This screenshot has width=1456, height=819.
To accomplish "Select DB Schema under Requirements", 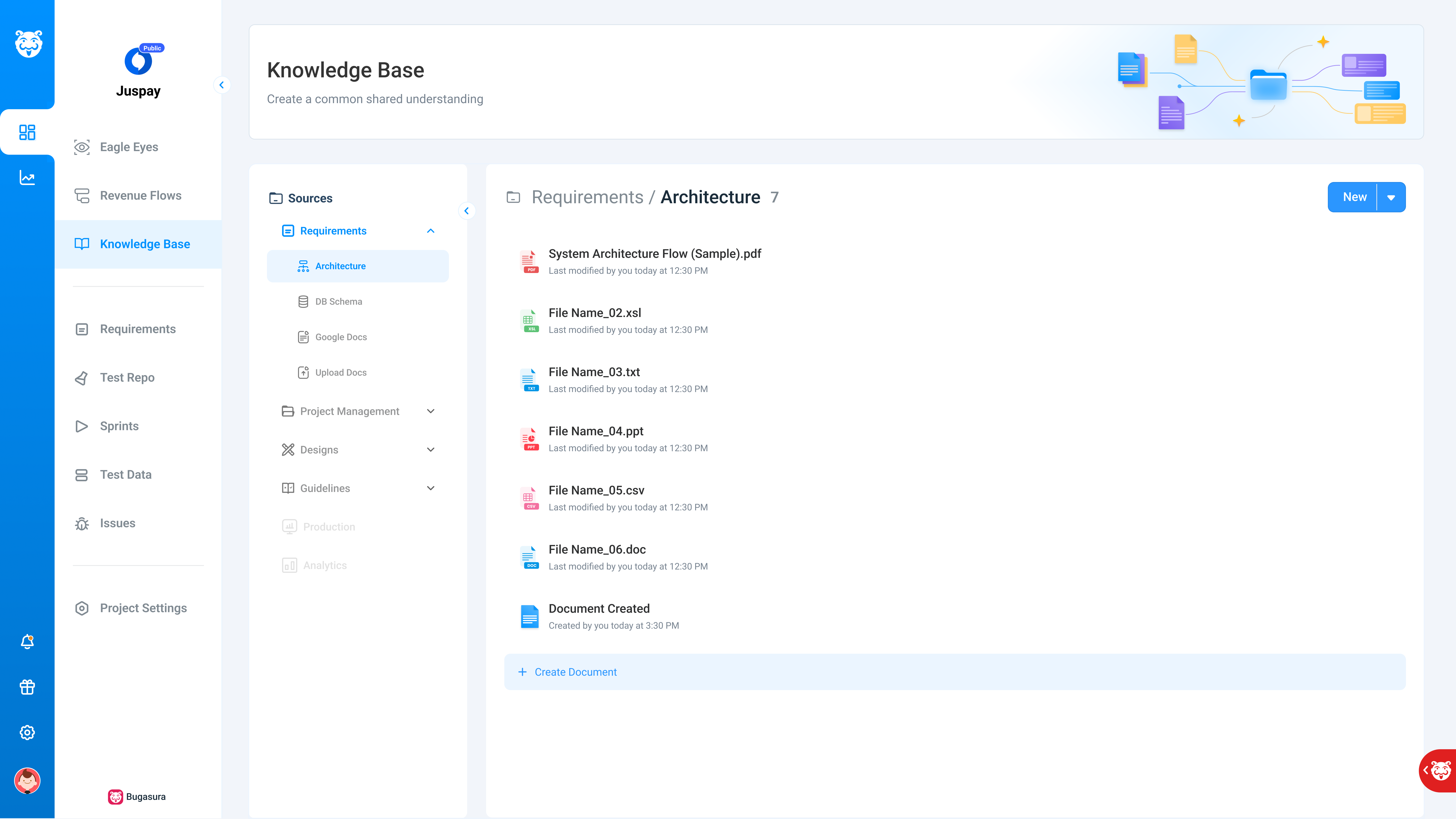I will pyautogui.click(x=338, y=301).
